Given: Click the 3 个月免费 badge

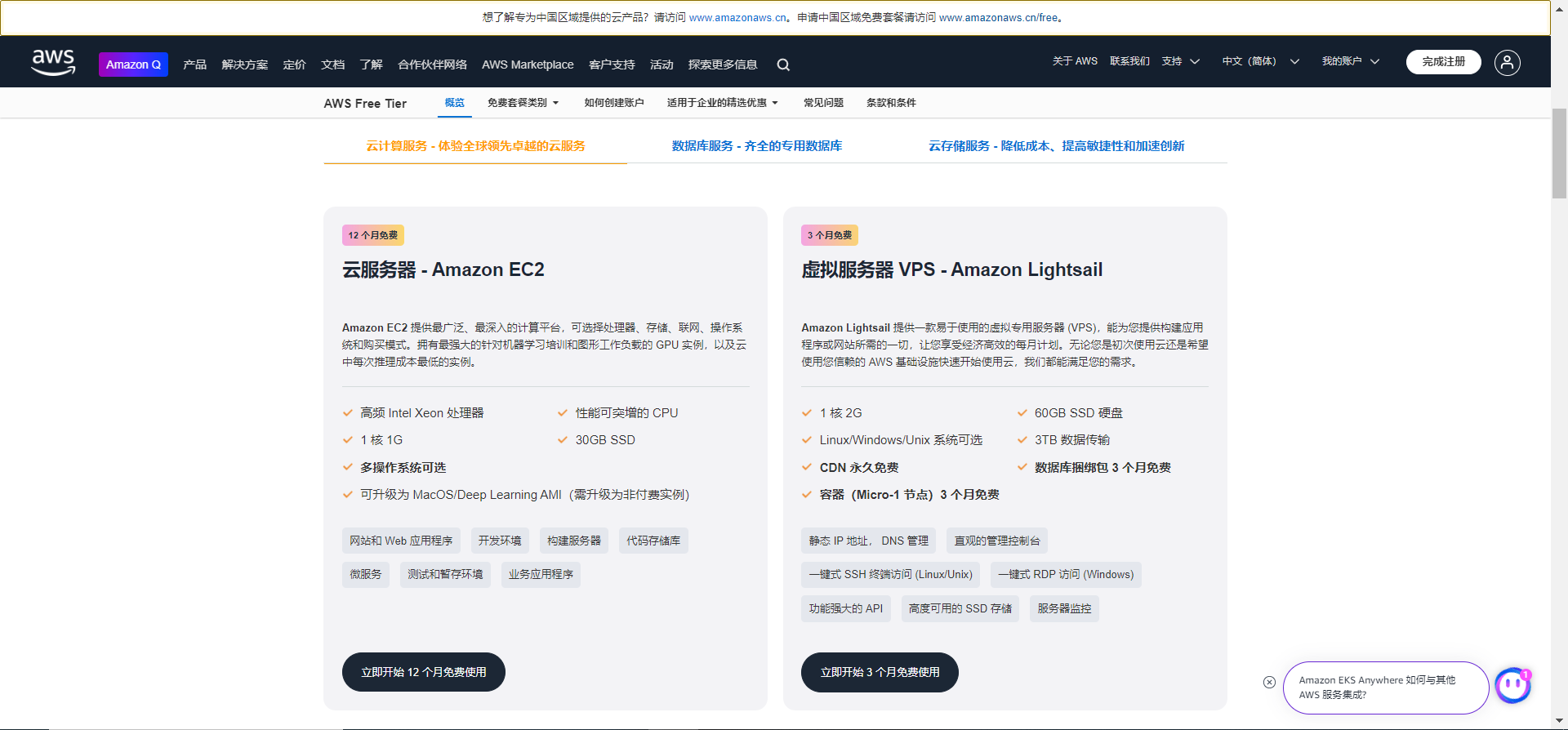Looking at the screenshot, I should click(x=830, y=235).
